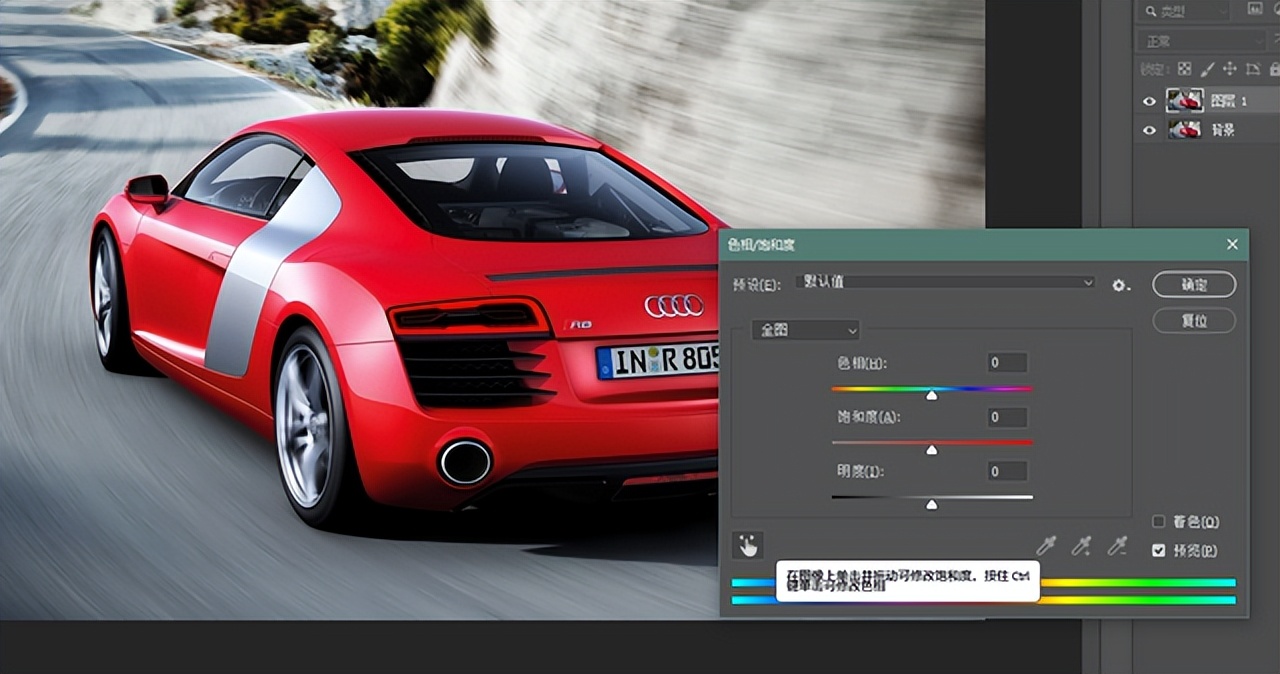Click the 复位 (Reset) button

(x=1194, y=321)
